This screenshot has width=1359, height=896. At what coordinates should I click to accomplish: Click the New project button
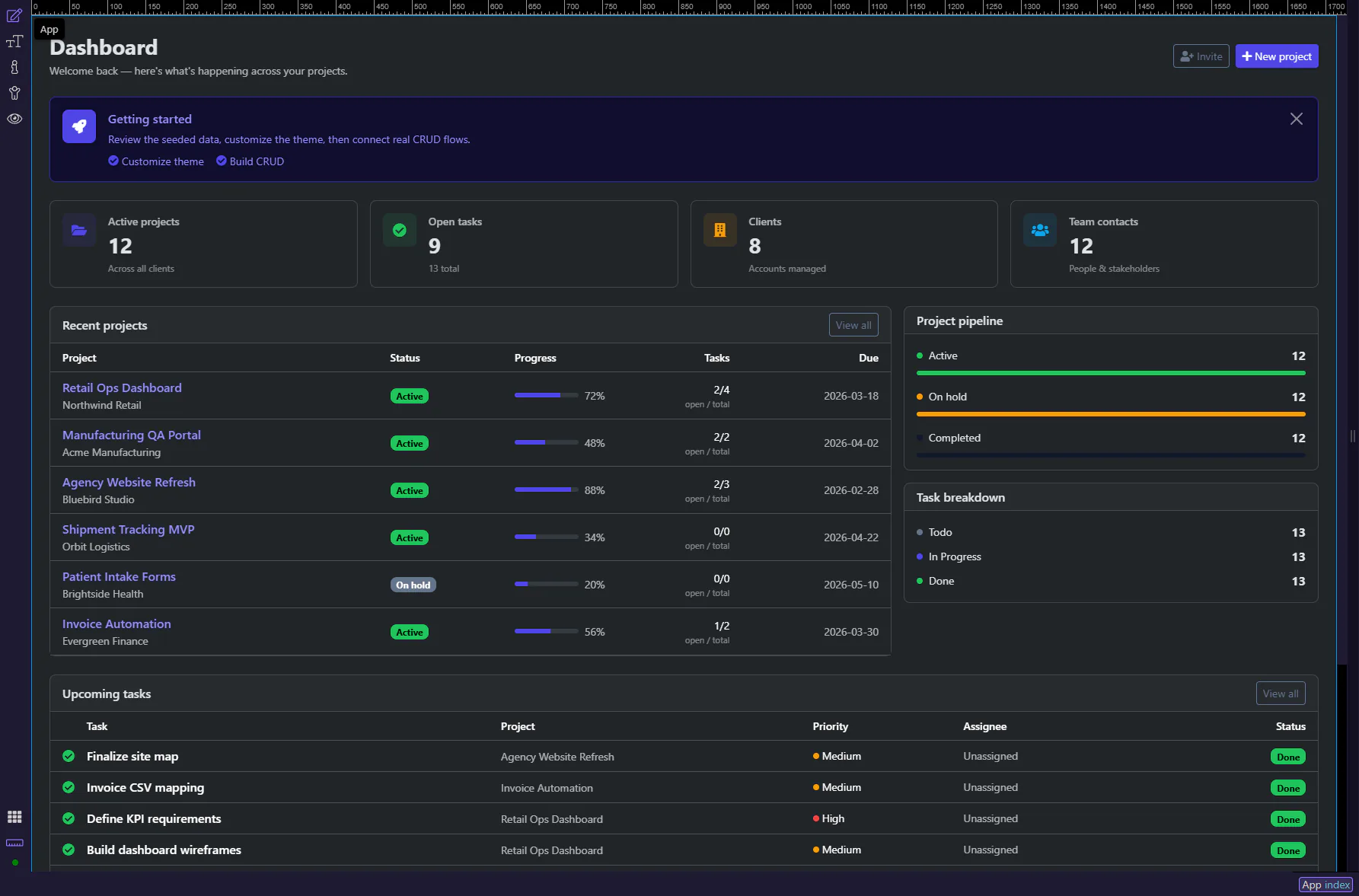point(1276,56)
